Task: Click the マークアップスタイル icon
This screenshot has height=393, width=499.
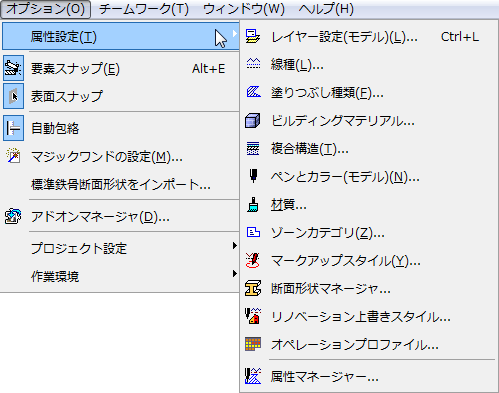Action: [253, 260]
